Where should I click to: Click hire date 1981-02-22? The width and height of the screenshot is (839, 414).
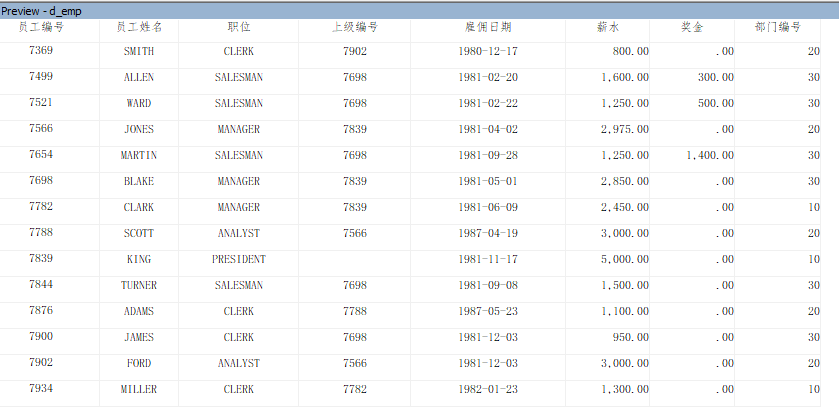click(488, 103)
